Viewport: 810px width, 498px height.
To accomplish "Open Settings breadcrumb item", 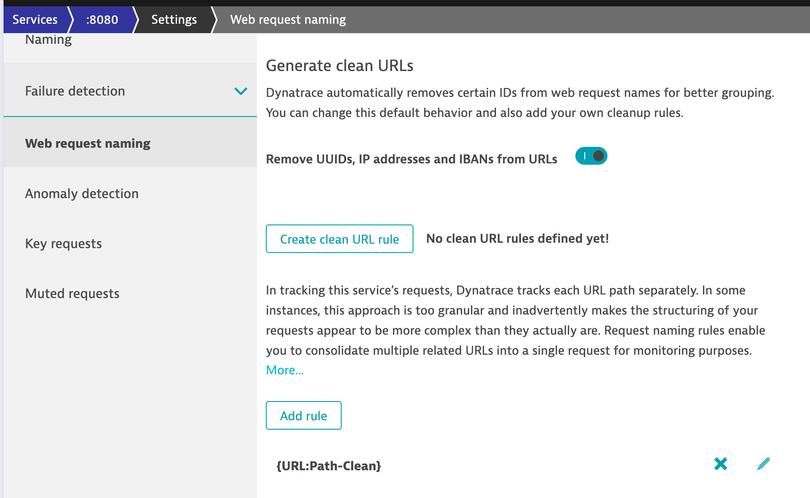I will tap(174, 20).
